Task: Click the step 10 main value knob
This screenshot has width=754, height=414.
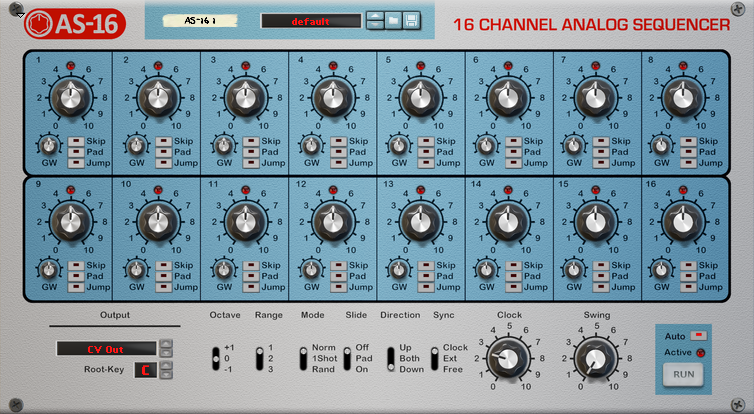Action: (x=158, y=222)
